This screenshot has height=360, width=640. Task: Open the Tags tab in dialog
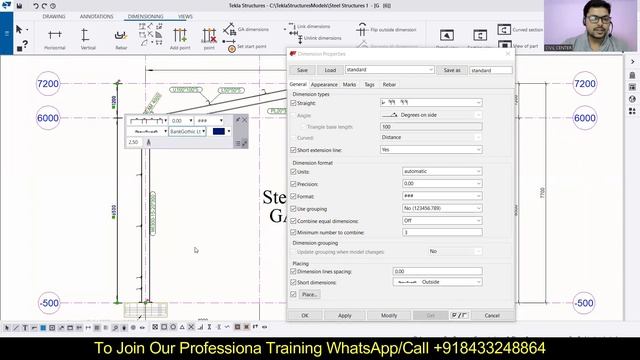click(369, 84)
